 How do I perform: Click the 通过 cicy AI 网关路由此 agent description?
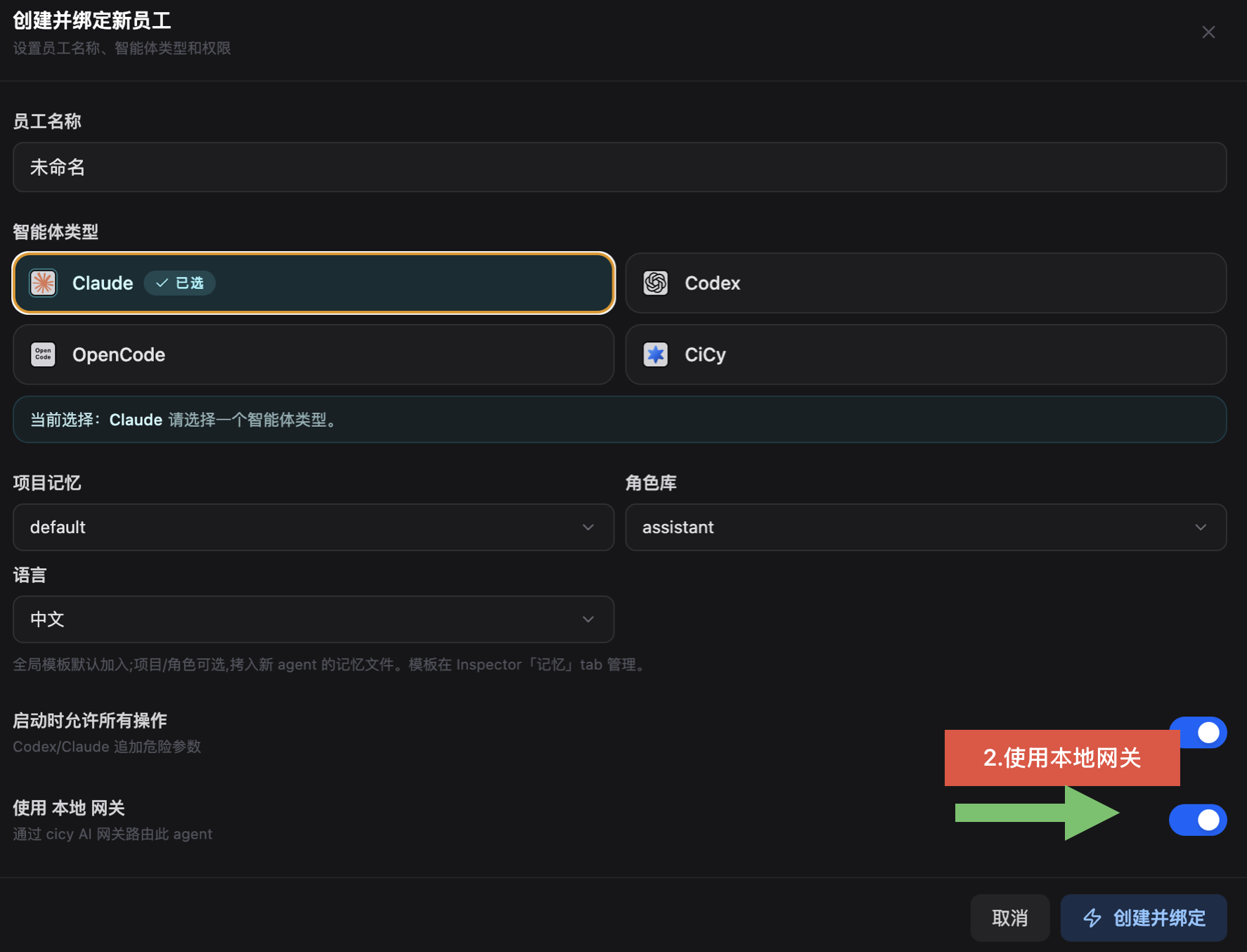pos(112,834)
